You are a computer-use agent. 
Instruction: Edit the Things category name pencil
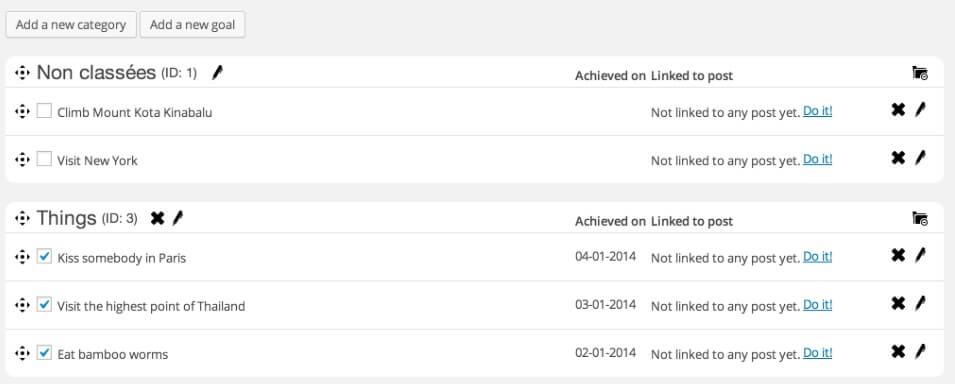(177, 218)
